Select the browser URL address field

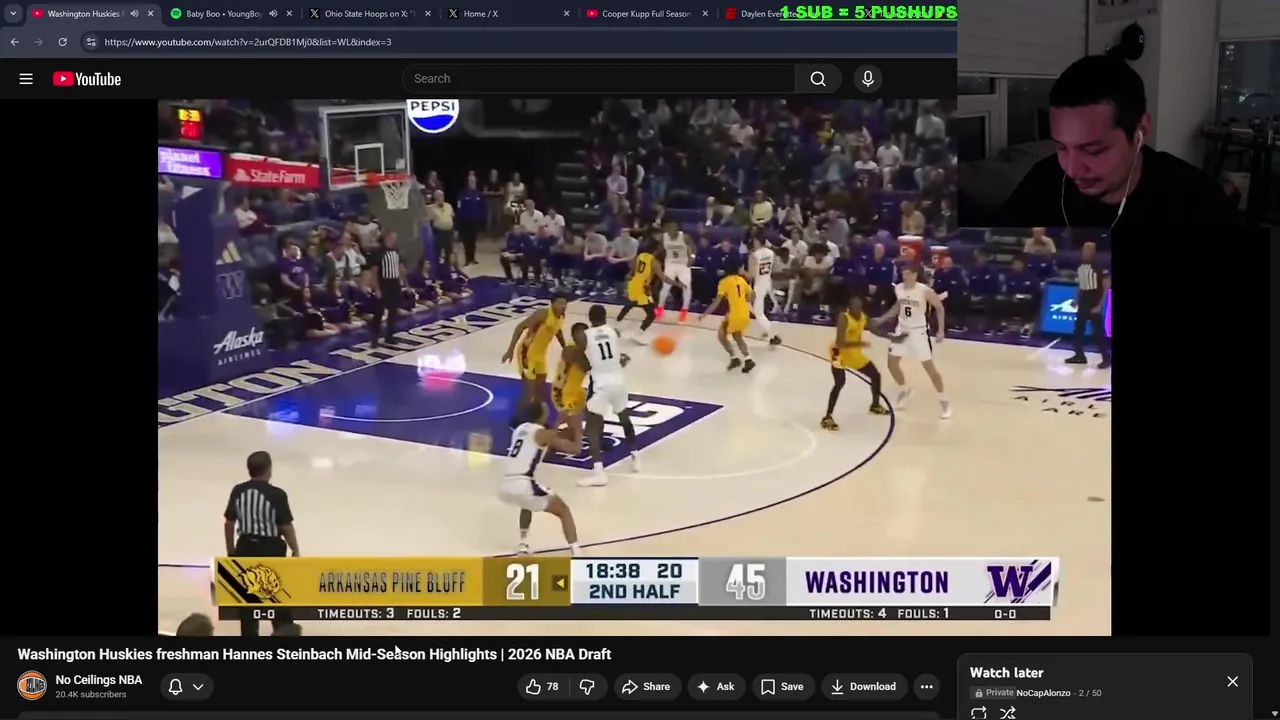pos(520,42)
